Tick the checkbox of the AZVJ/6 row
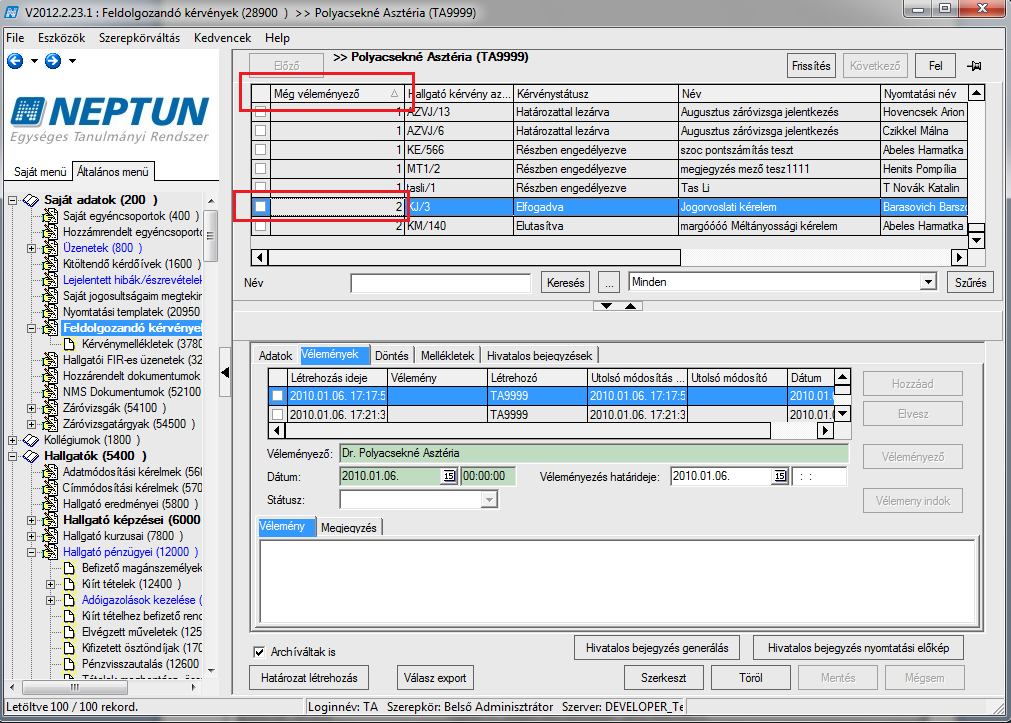Viewport: 1011px width, 723px height. coord(260,130)
